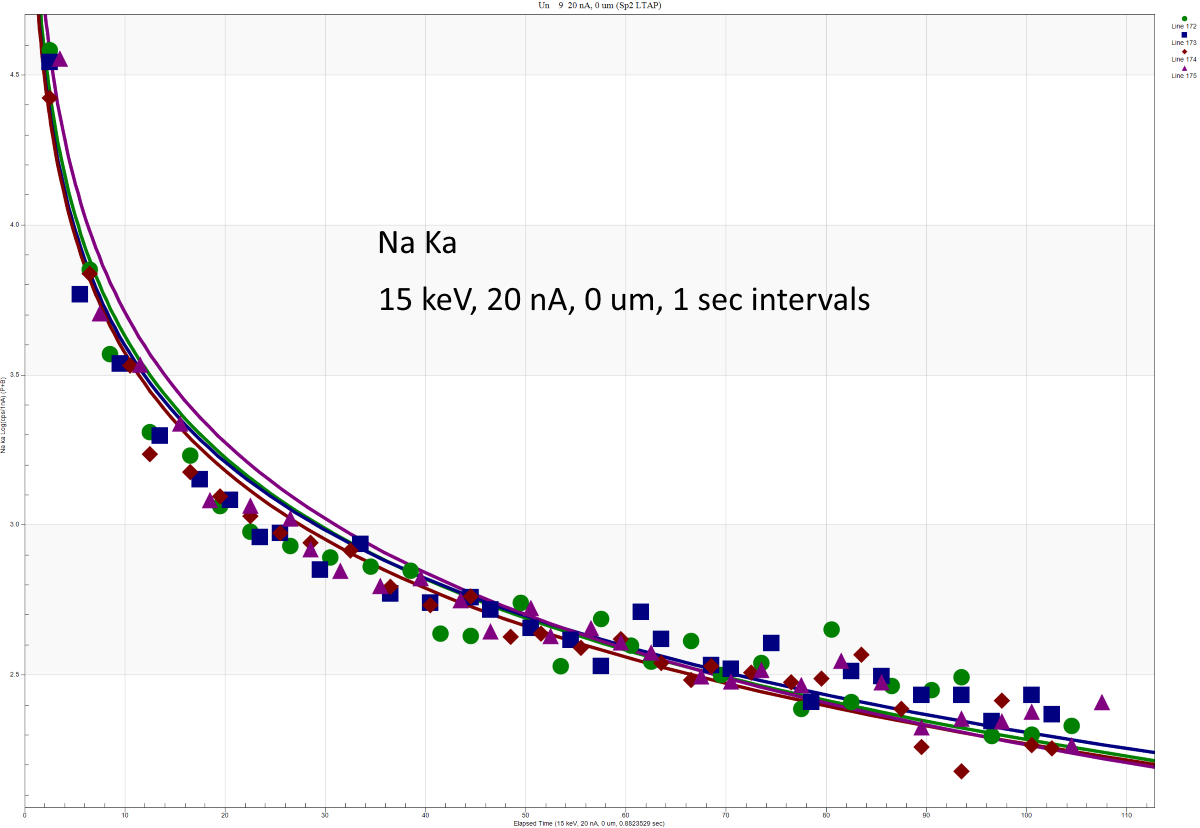Image resolution: width=1200 pixels, height=828 pixels.
Task: Select the 'Line 175' legend label
Action: (x=1184, y=75)
